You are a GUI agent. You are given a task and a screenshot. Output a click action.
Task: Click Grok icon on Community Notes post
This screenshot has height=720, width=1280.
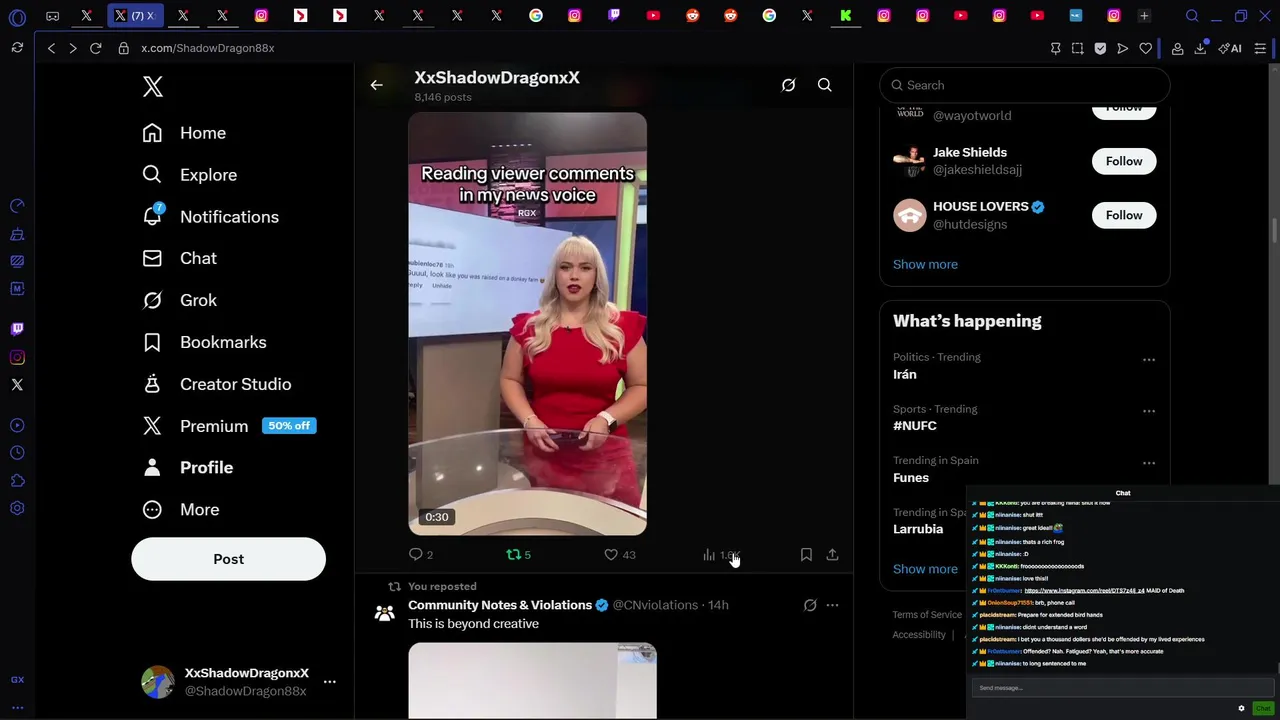coord(810,605)
